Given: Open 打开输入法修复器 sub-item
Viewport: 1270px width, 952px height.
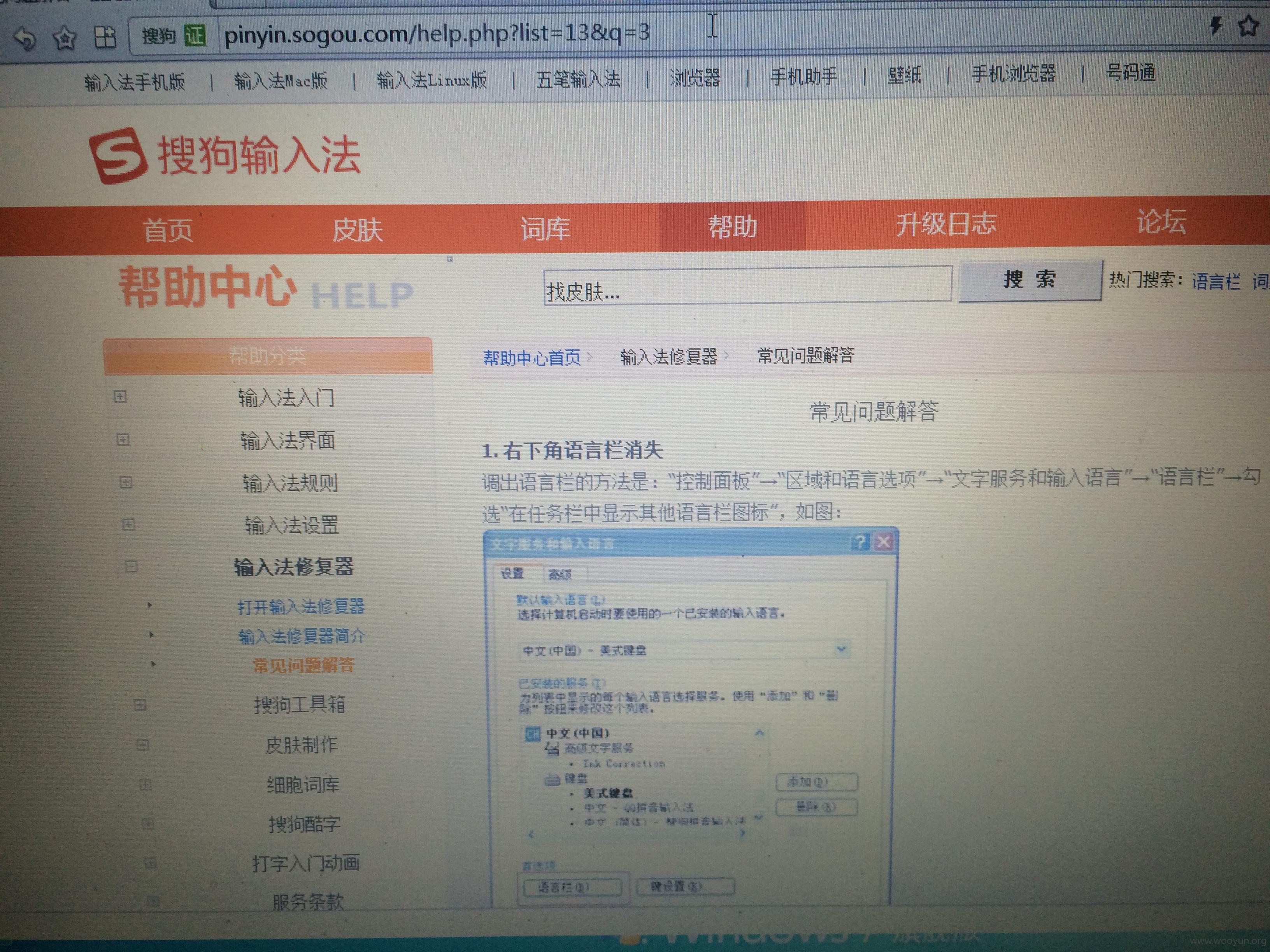Looking at the screenshot, I should (301, 607).
